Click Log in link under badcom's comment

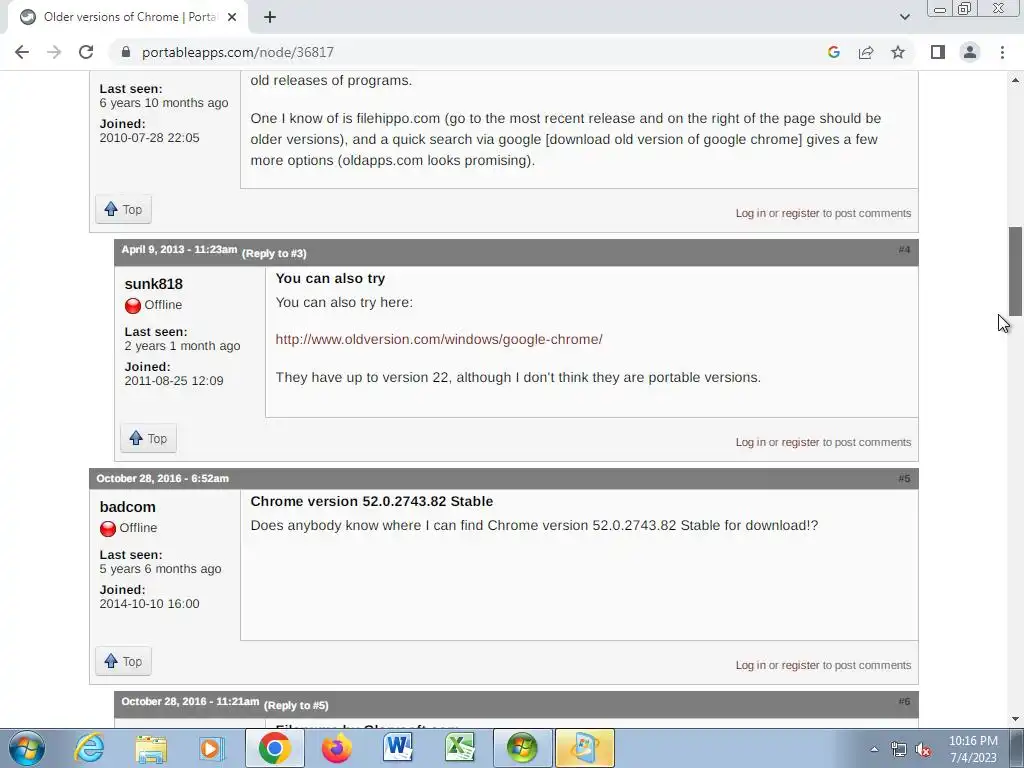750,665
